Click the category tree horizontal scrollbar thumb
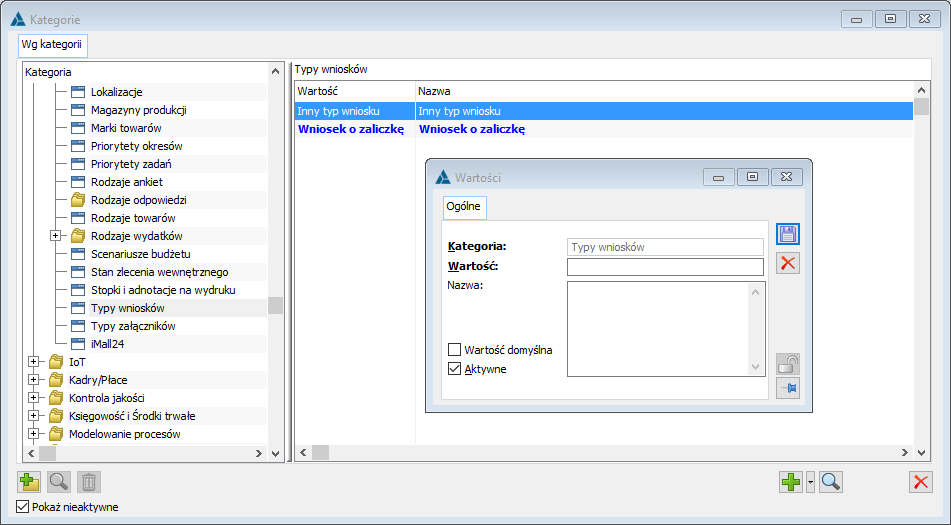 click(47, 453)
